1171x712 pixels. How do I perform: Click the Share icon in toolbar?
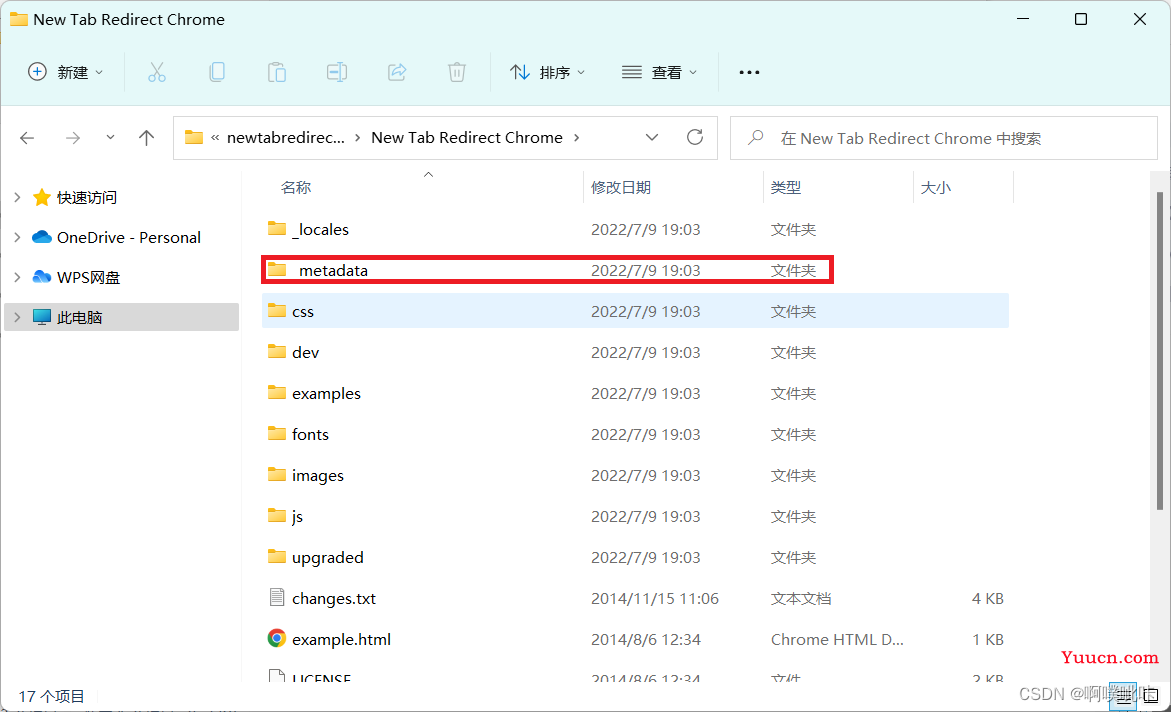[397, 72]
